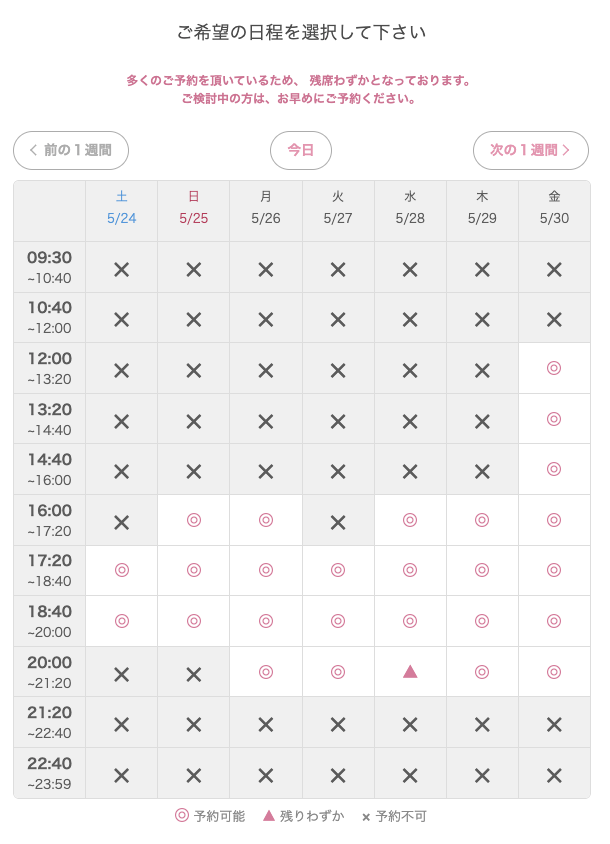Select Tuesday 5/27 20:00 available slot

(338, 672)
